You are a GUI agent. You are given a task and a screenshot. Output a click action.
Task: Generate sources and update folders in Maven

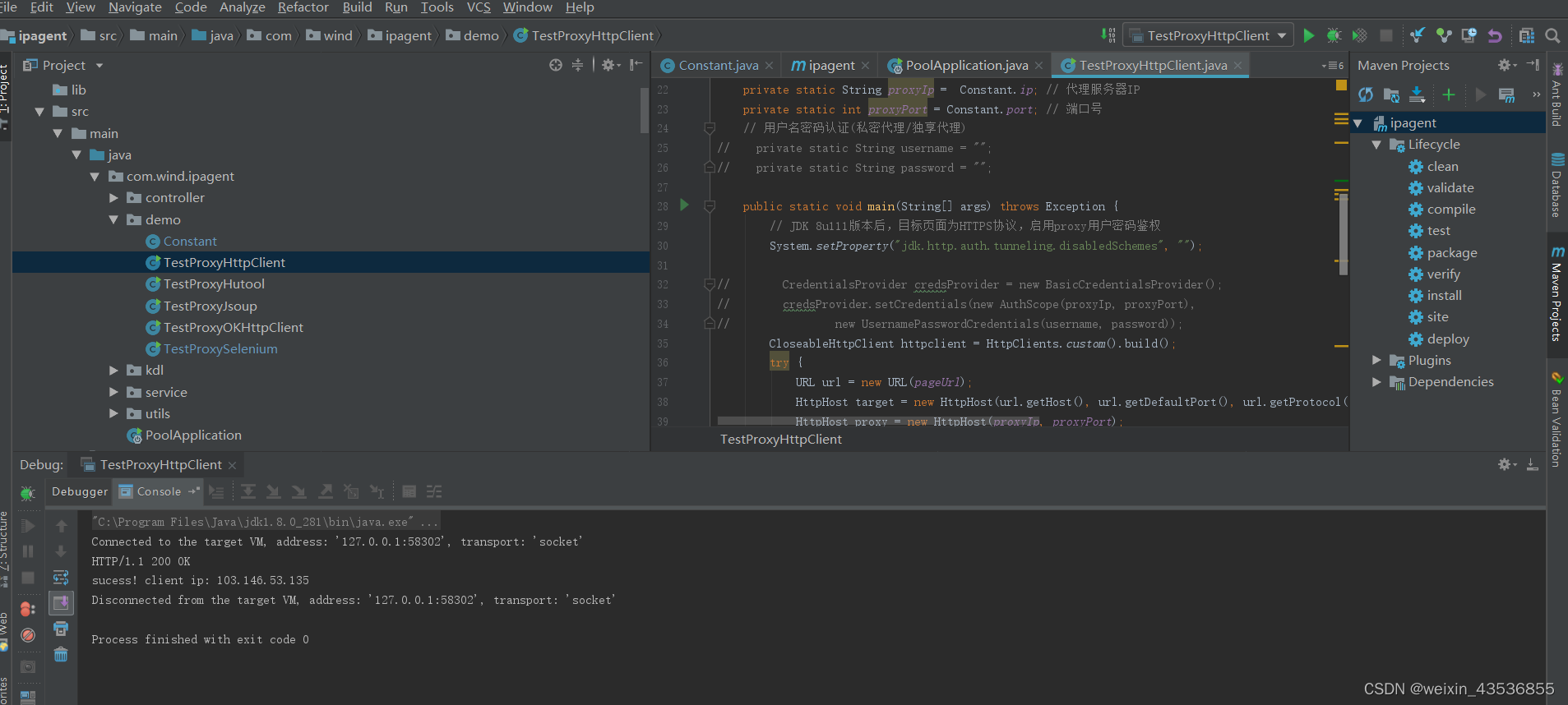point(1391,94)
